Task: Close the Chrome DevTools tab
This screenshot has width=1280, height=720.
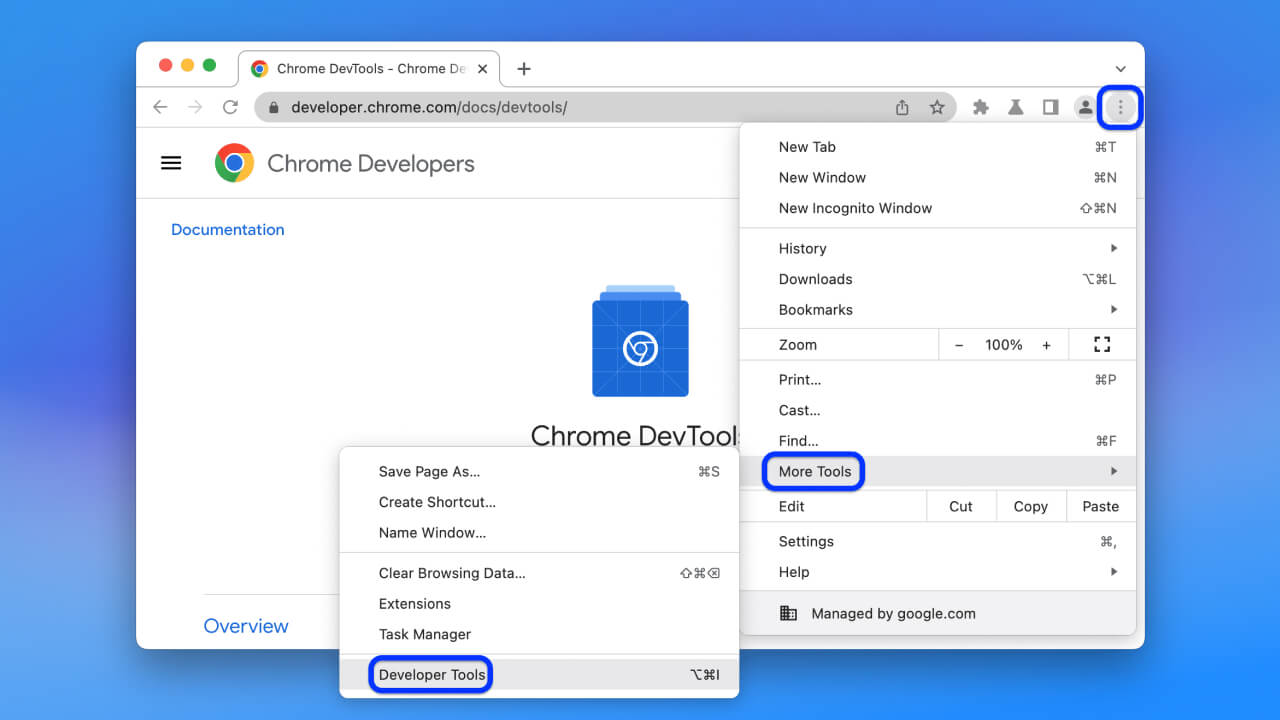Action: click(483, 69)
